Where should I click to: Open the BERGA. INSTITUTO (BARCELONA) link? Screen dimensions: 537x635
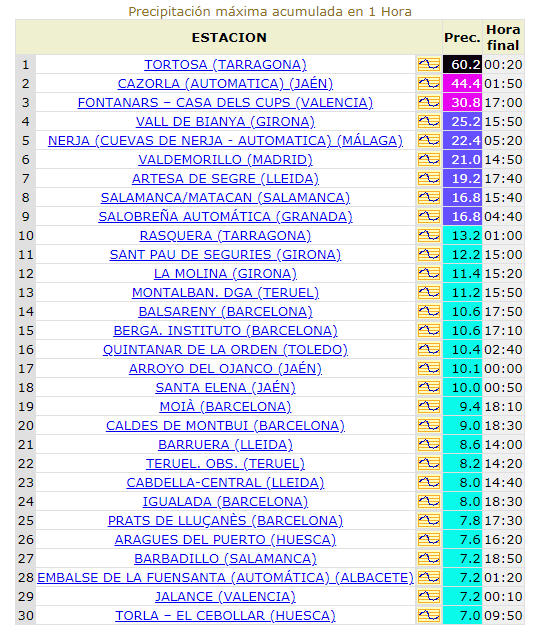click(225, 331)
